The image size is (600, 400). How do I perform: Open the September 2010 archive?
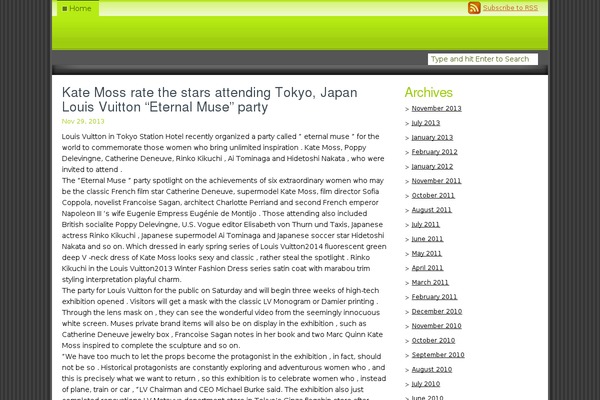pyautogui.click(x=438, y=355)
